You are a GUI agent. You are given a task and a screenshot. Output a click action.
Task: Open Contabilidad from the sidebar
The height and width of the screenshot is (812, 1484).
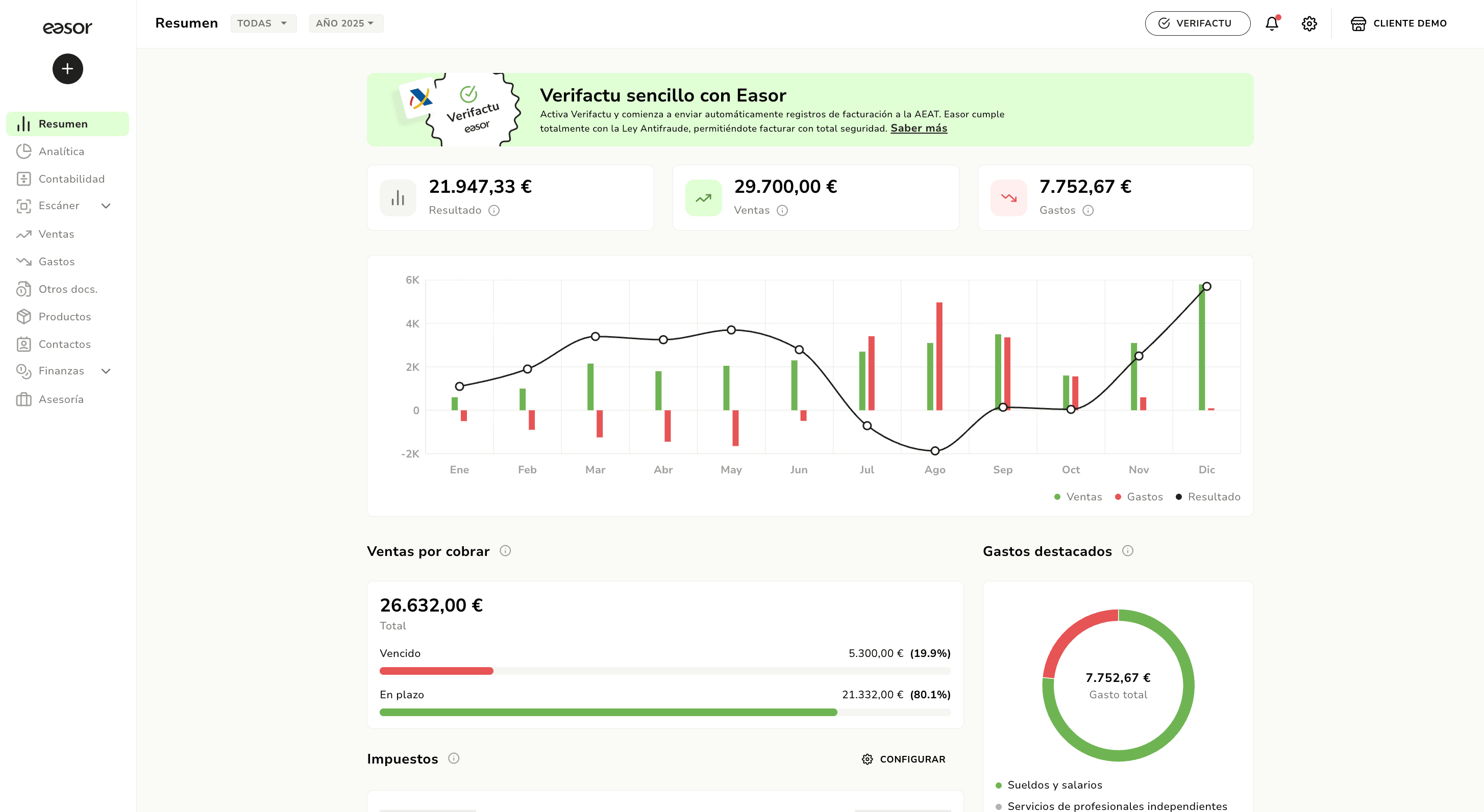(71, 179)
